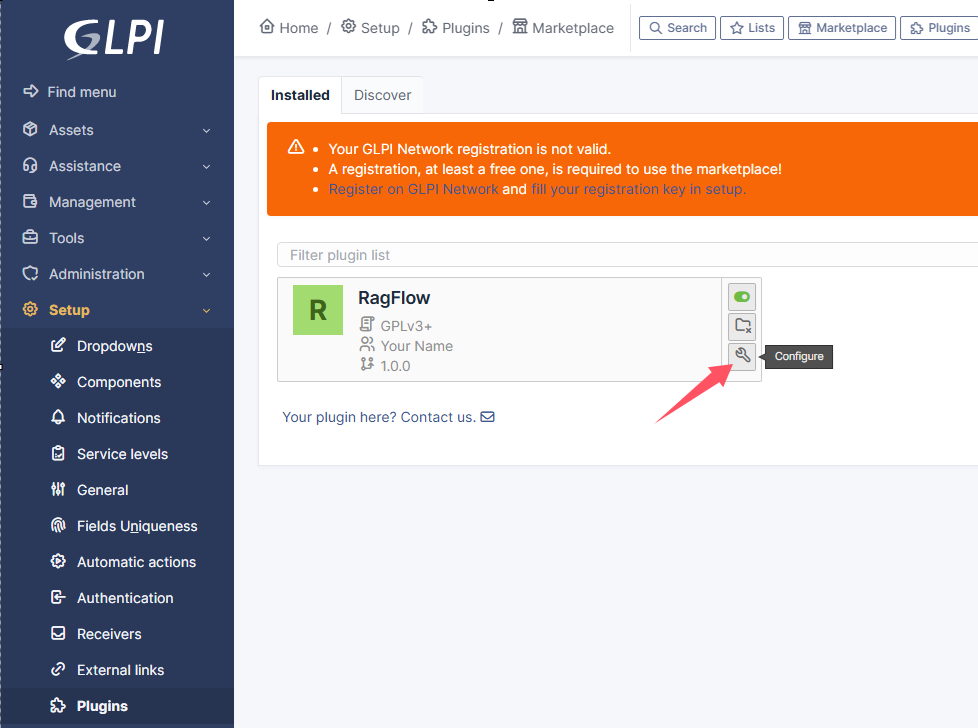
Task: Click the Automatic actions gear icon
Action: tap(58, 561)
